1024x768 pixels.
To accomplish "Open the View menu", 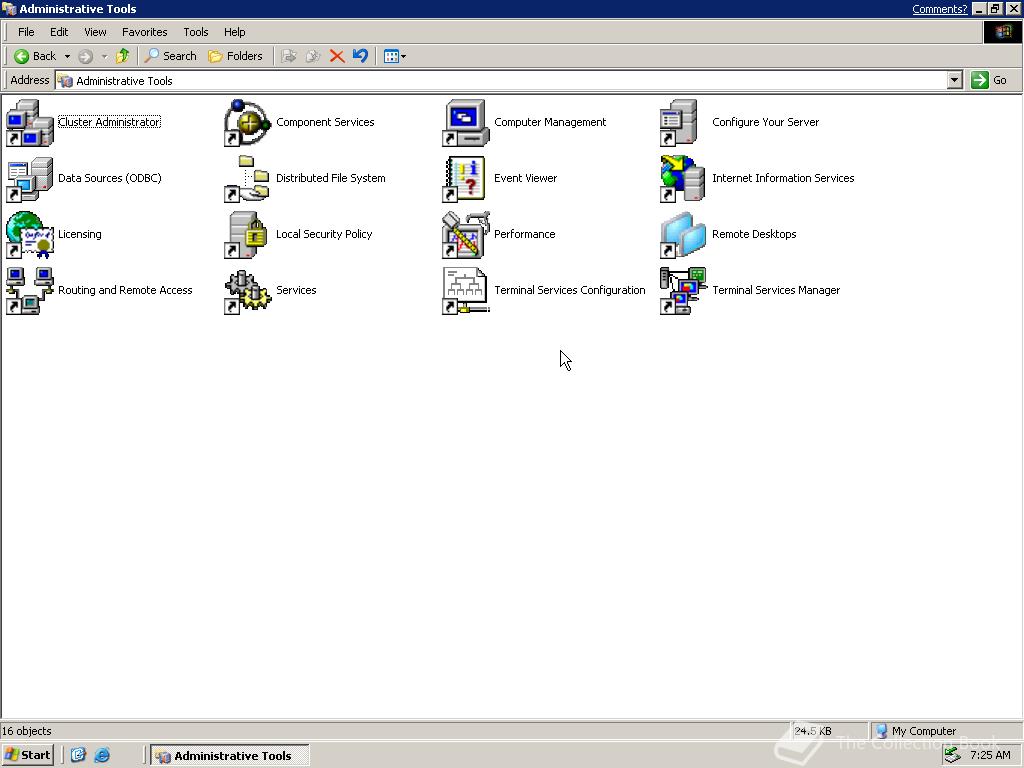I will pyautogui.click(x=95, y=32).
